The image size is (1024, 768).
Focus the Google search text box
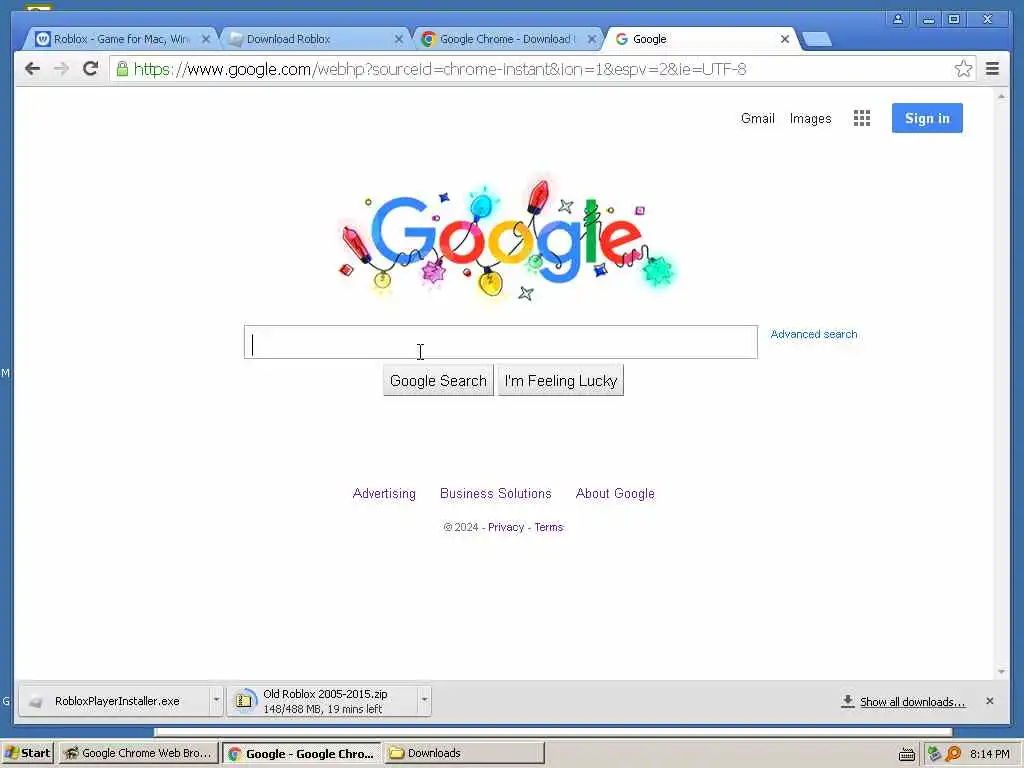[501, 342]
